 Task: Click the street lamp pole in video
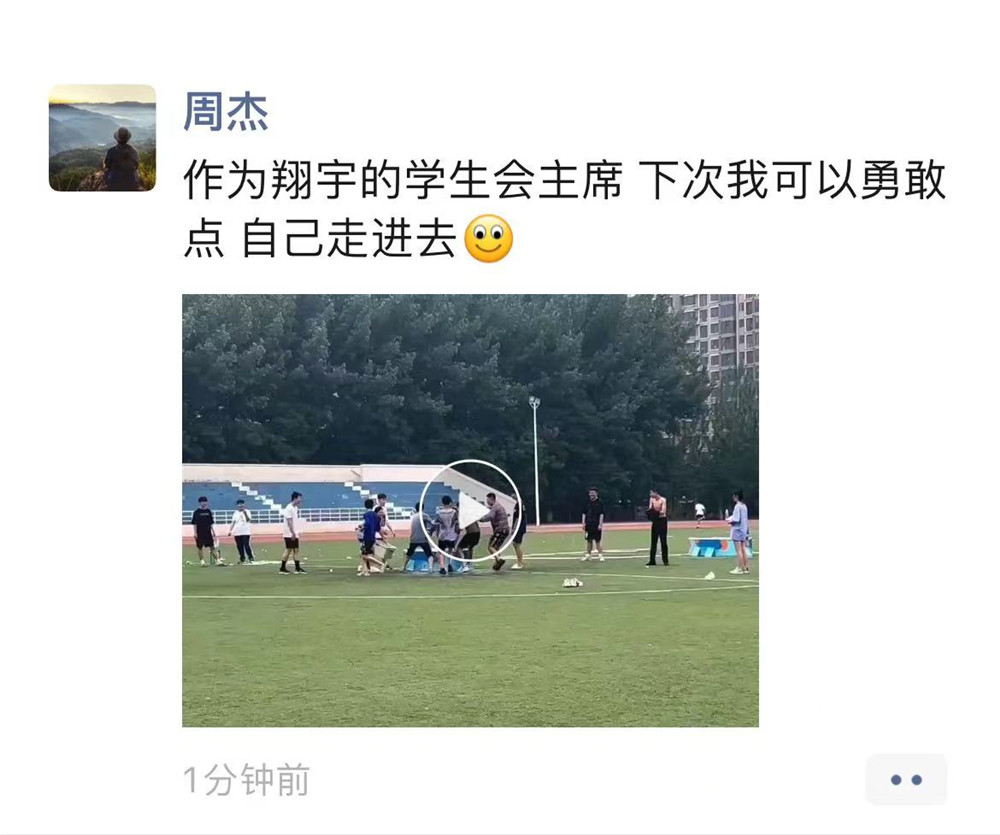535,461
